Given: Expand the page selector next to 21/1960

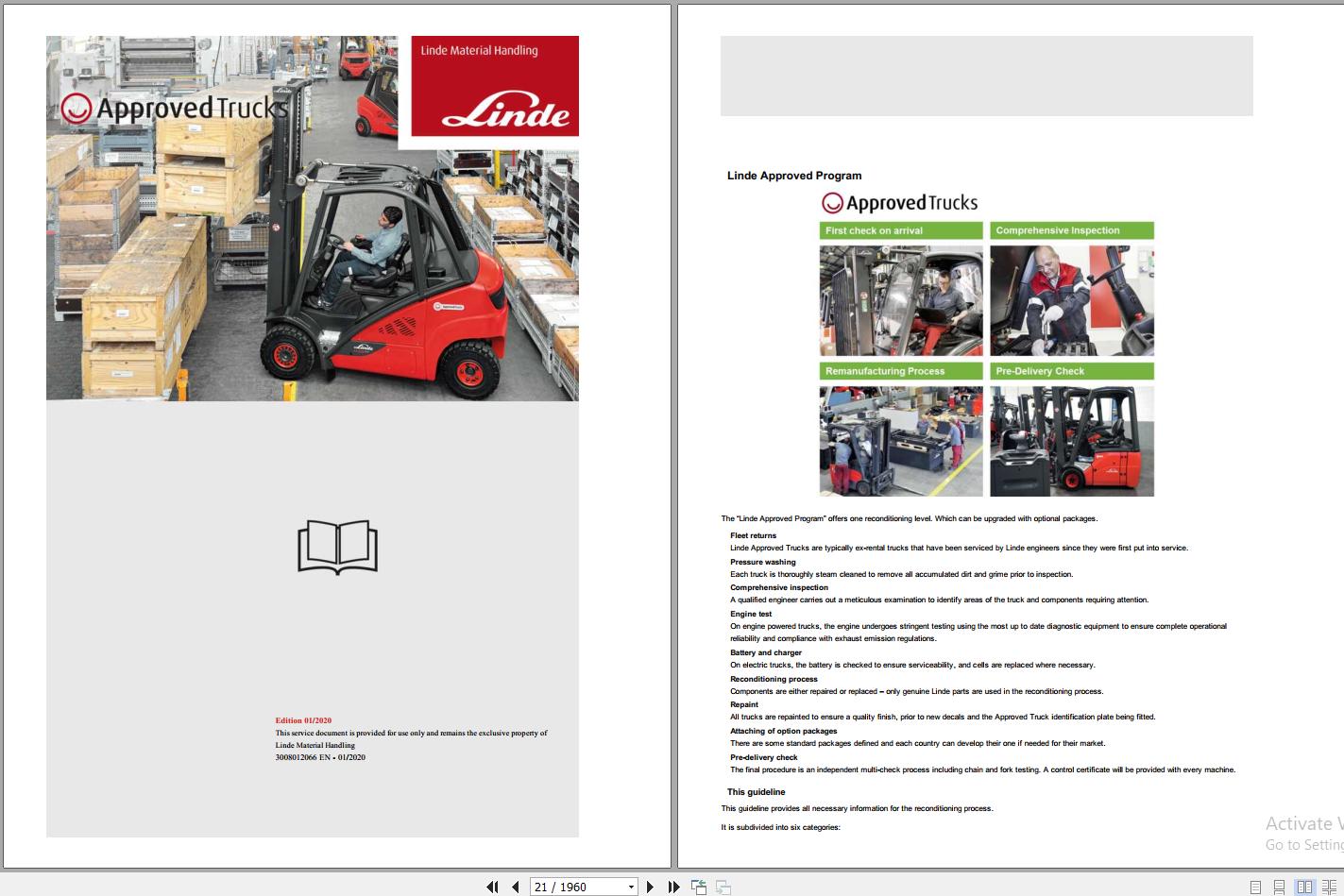Looking at the screenshot, I should tap(631, 887).
